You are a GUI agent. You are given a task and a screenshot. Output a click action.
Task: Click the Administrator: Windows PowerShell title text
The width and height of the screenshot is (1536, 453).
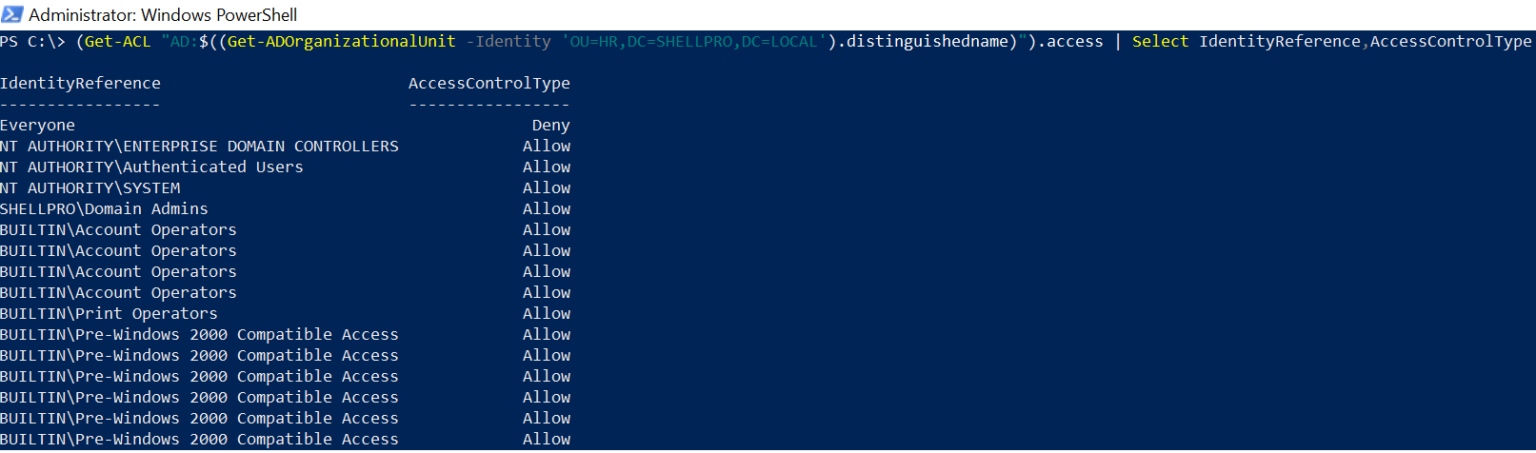(162, 15)
